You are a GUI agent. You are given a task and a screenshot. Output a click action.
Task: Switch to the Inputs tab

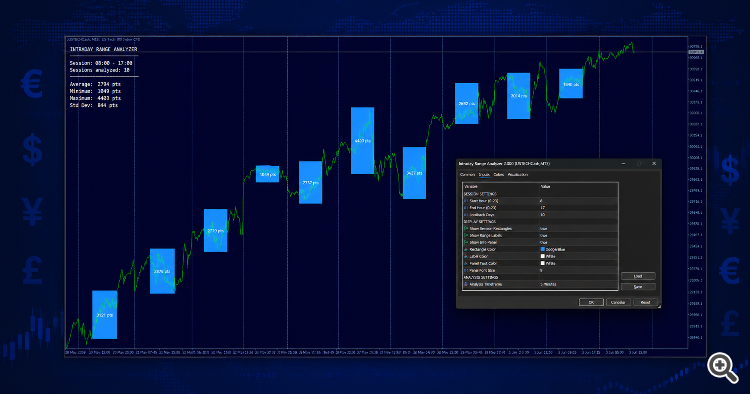pos(484,175)
